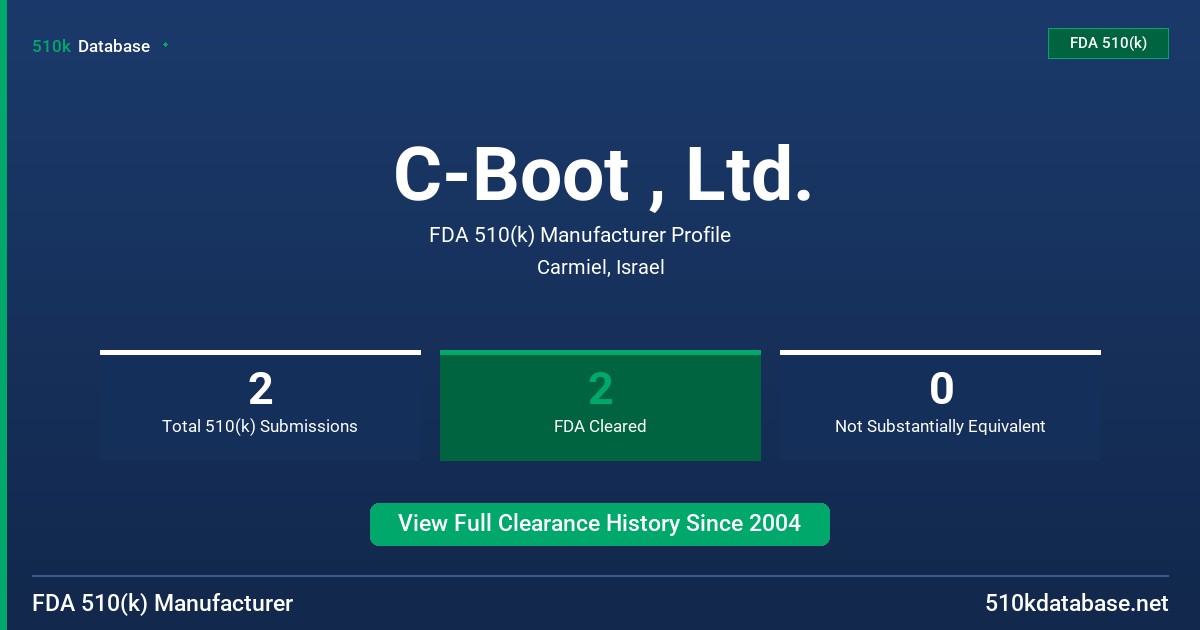The height and width of the screenshot is (630, 1200).
Task: Click the Carmiel, Israel location text
Action: (600, 267)
